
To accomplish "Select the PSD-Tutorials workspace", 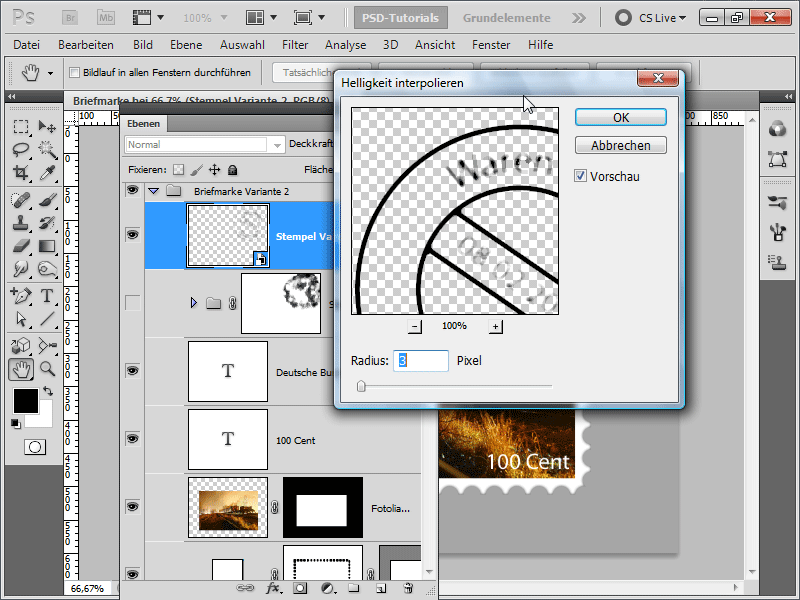I will 401,18.
